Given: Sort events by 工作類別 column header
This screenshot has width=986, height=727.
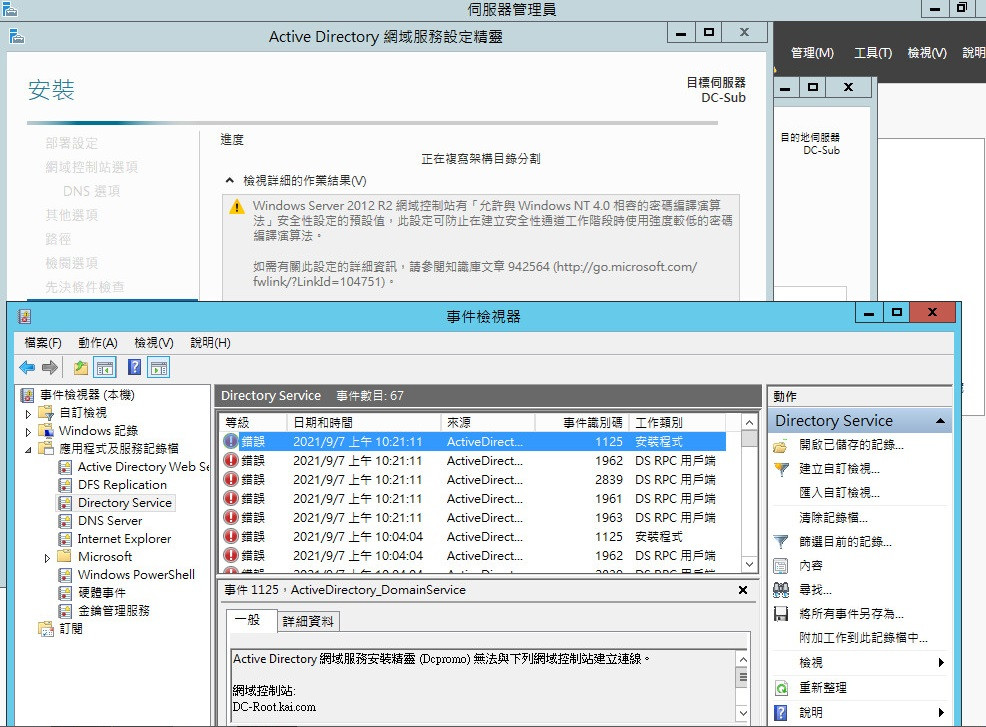Looking at the screenshot, I should [x=677, y=423].
